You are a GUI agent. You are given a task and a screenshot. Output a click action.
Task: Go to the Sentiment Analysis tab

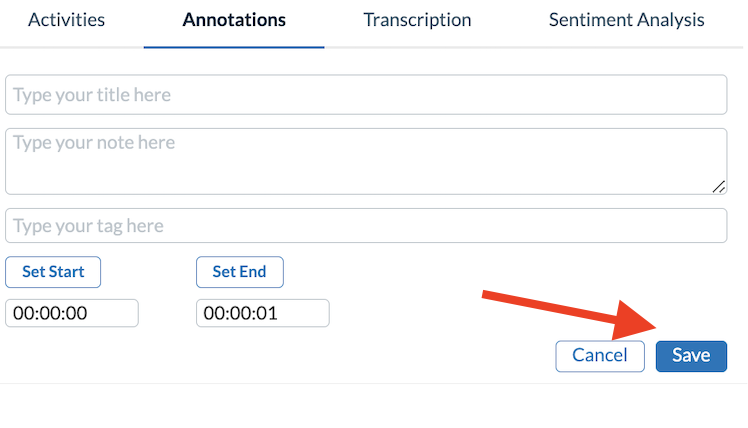click(x=626, y=20)
